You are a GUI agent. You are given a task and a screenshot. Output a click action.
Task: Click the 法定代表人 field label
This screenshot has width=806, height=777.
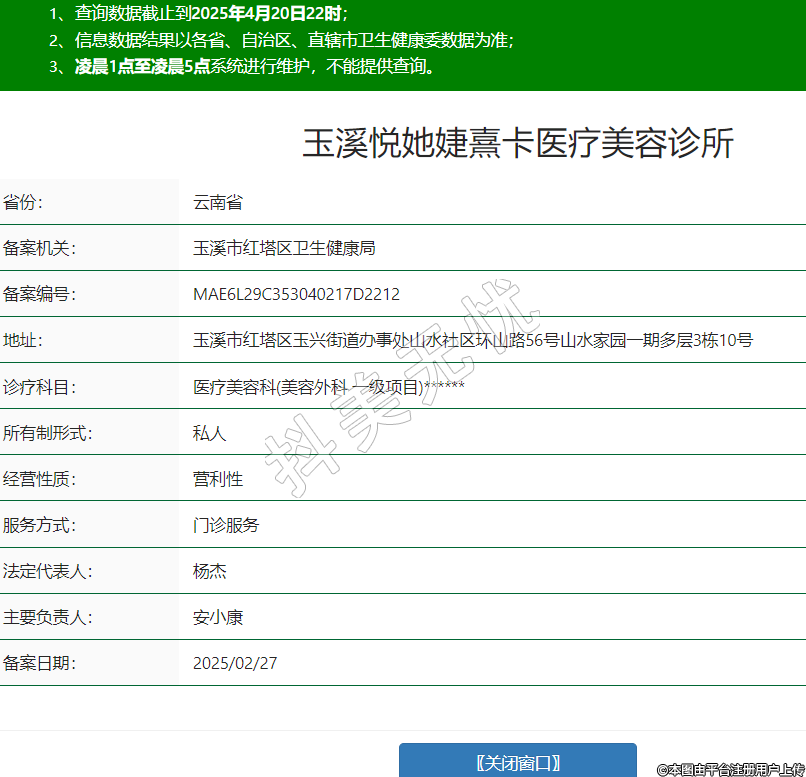click(47, 571)
